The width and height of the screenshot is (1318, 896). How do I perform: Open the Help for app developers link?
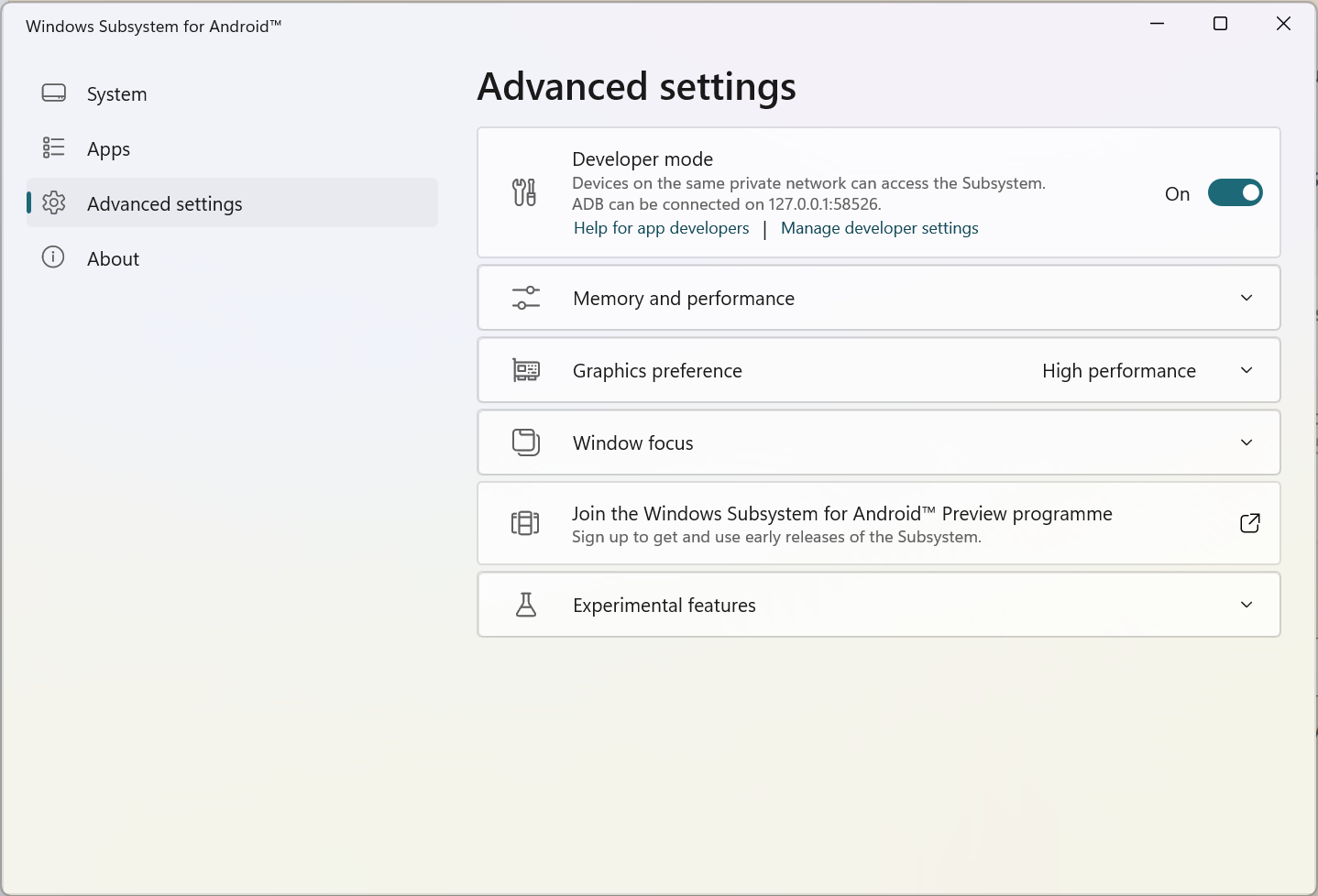[x=662, y=228]
